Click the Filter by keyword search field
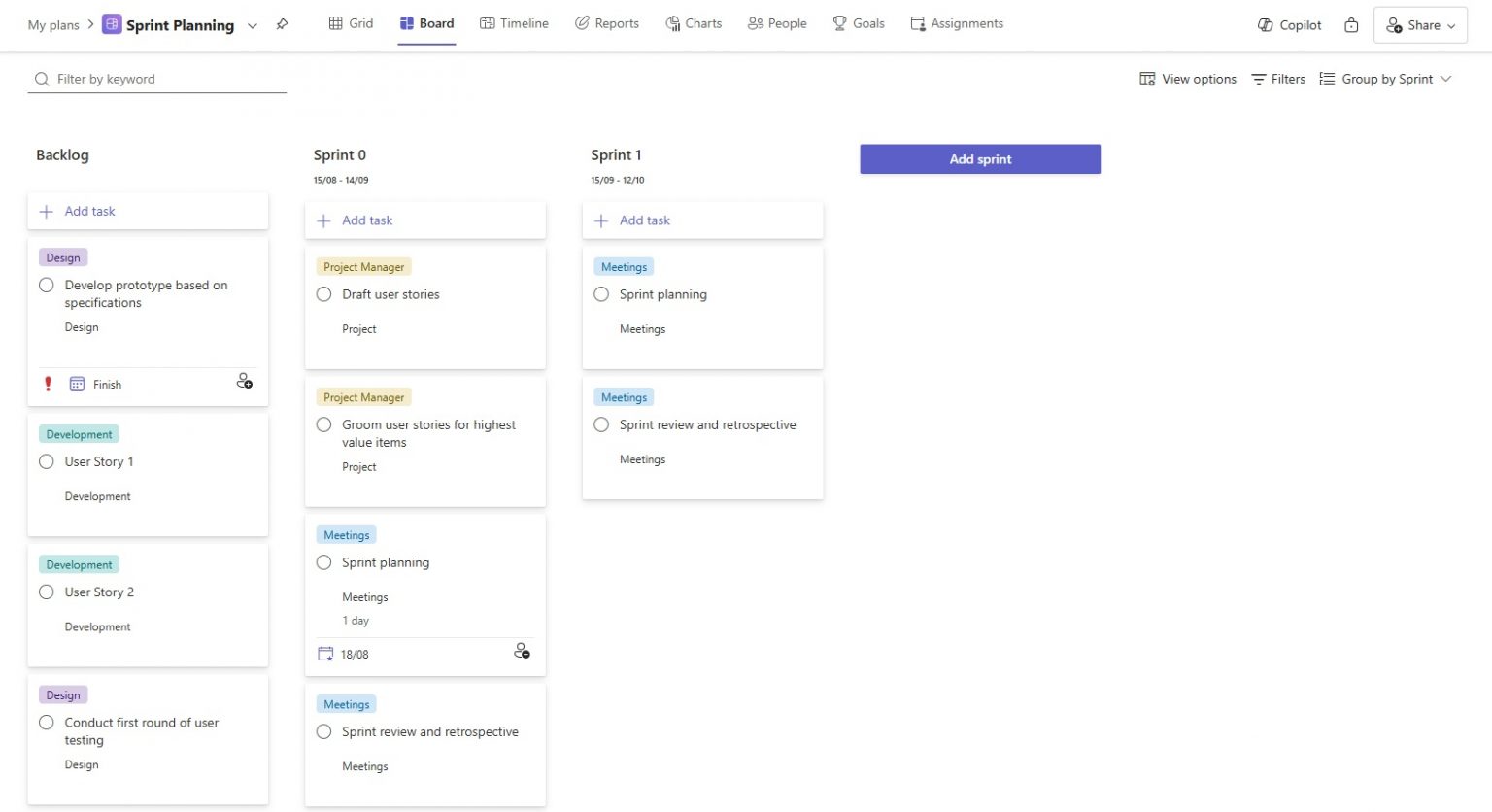The image size is (1492, 812). click(x=155, y=79)
